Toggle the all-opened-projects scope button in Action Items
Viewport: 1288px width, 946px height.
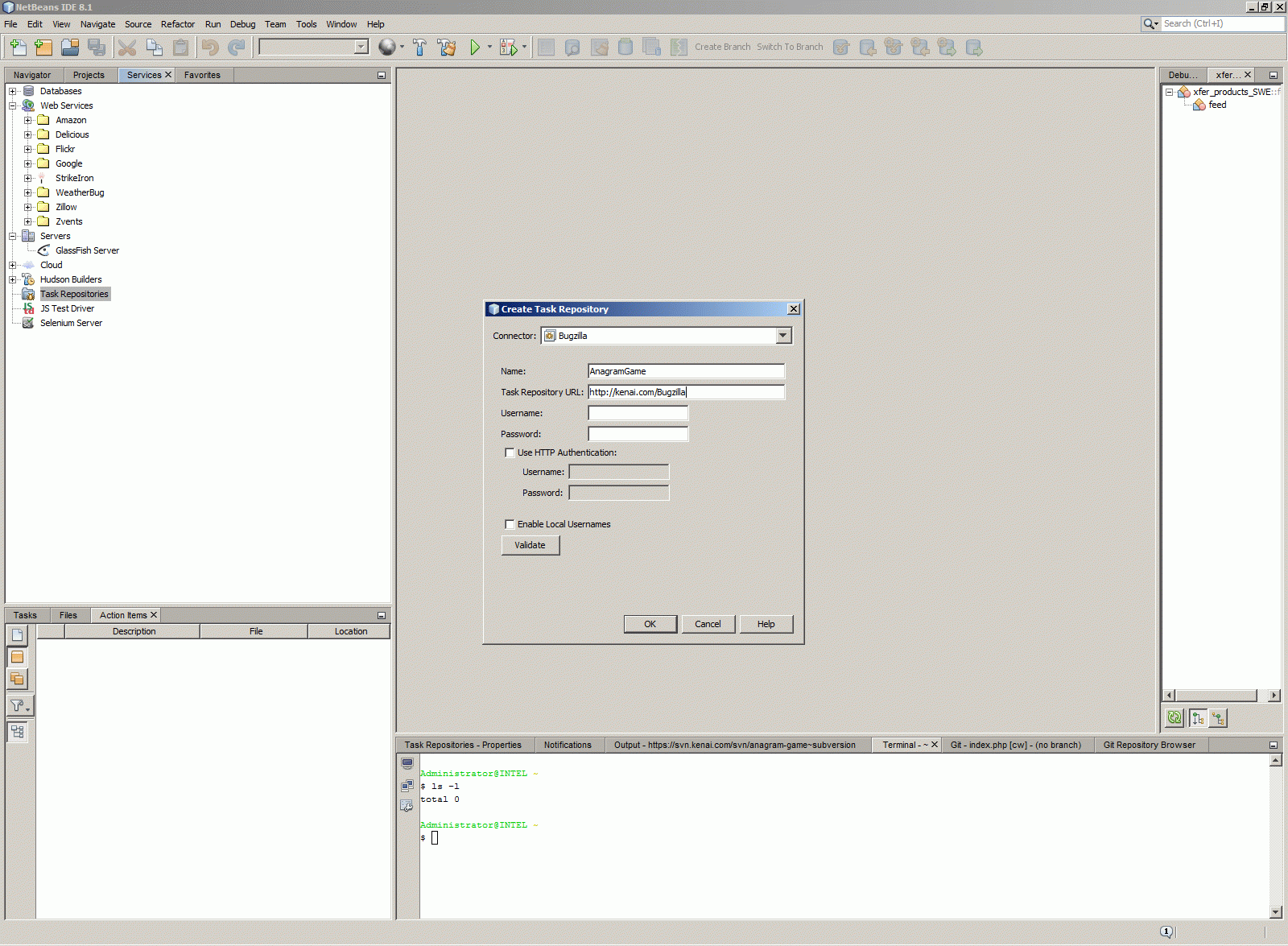[x=18, y=679]
